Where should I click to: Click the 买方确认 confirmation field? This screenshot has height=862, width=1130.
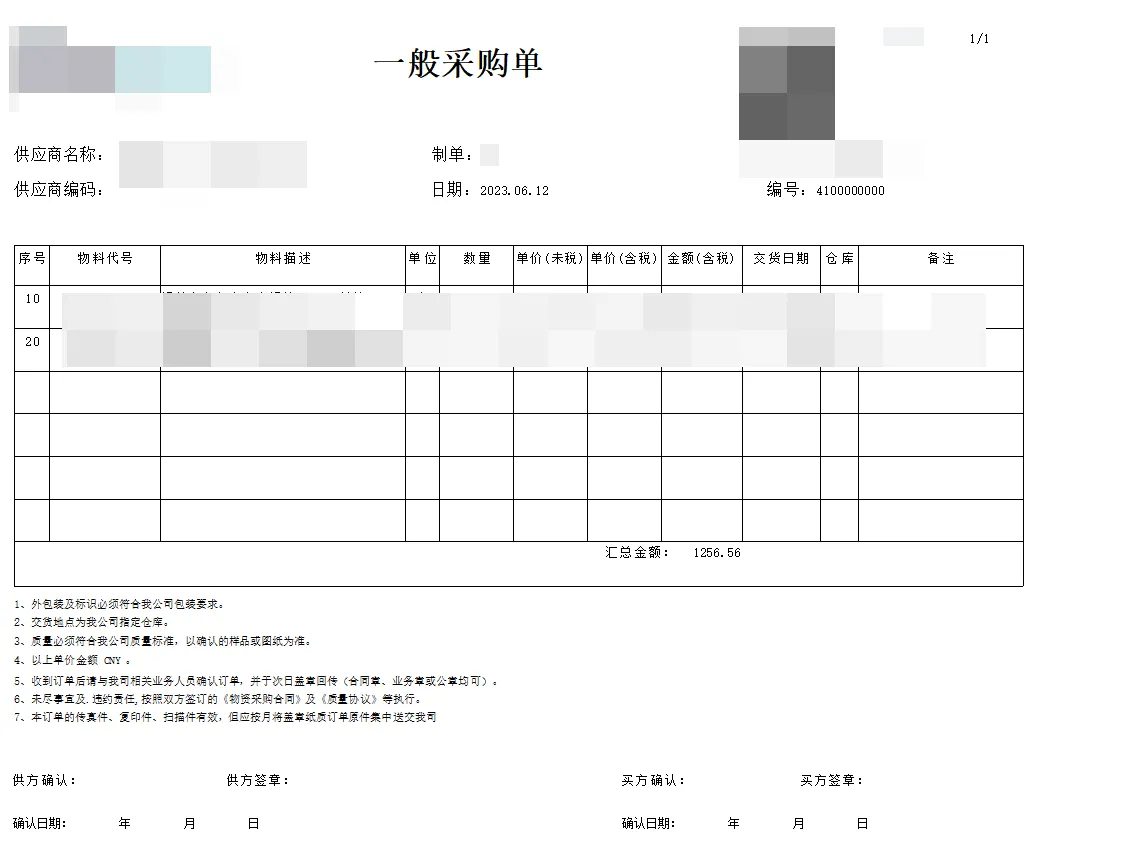(652, 780)
